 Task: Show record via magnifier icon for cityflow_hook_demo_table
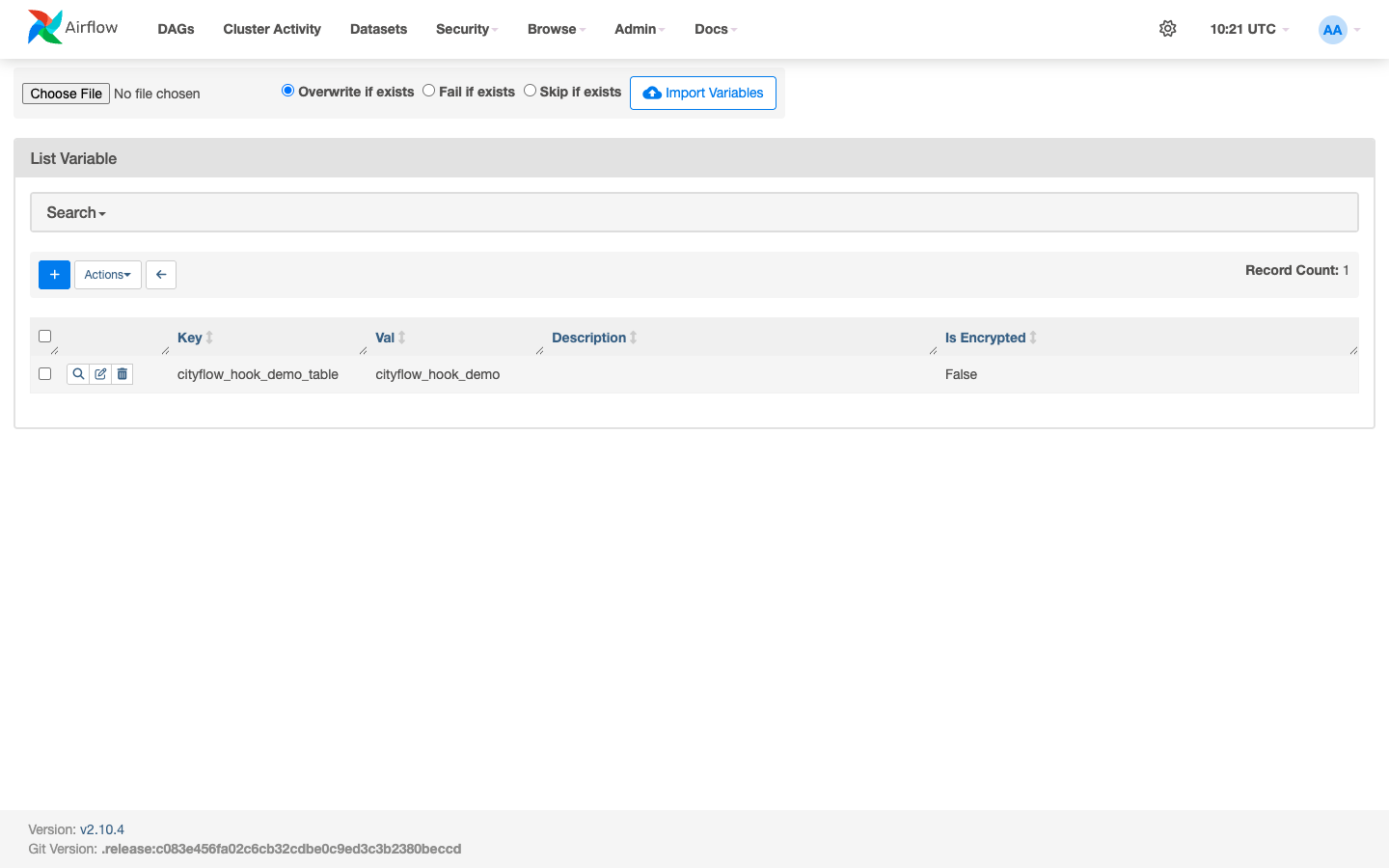[78, 374]
